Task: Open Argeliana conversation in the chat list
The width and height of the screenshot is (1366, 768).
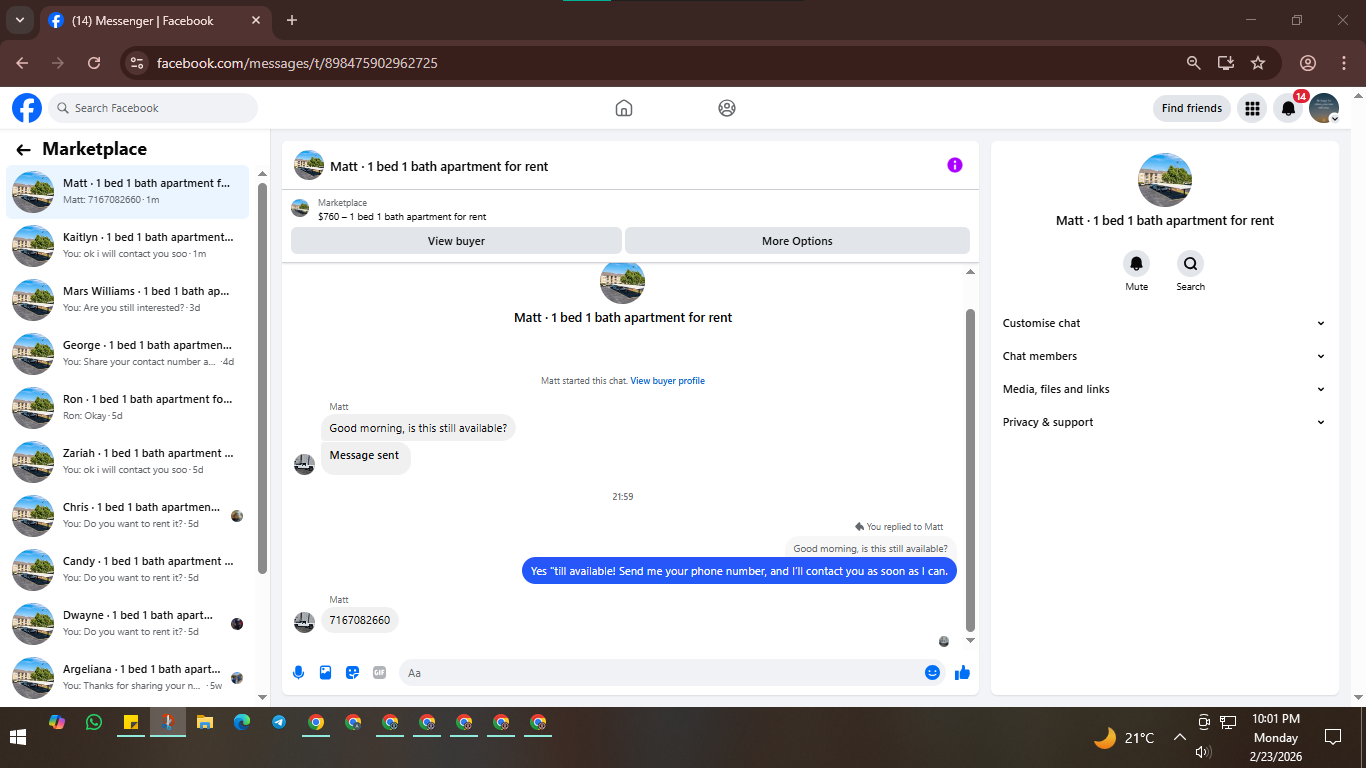Action: click(128, 677)
